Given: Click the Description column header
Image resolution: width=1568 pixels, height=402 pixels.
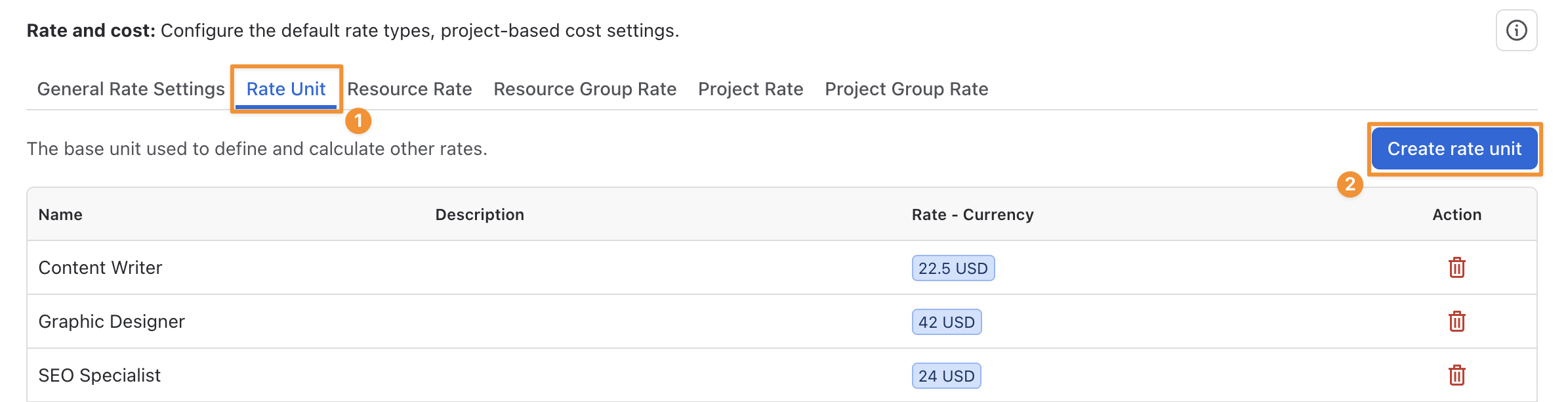Looking at the screenshot, I should coord(480,214).
